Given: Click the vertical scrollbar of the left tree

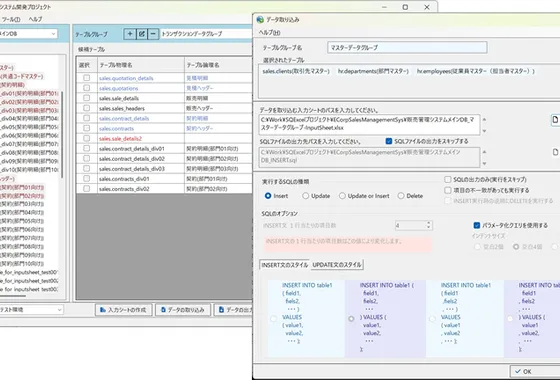Looking at the screenshot, I should [x=62, y=135].
